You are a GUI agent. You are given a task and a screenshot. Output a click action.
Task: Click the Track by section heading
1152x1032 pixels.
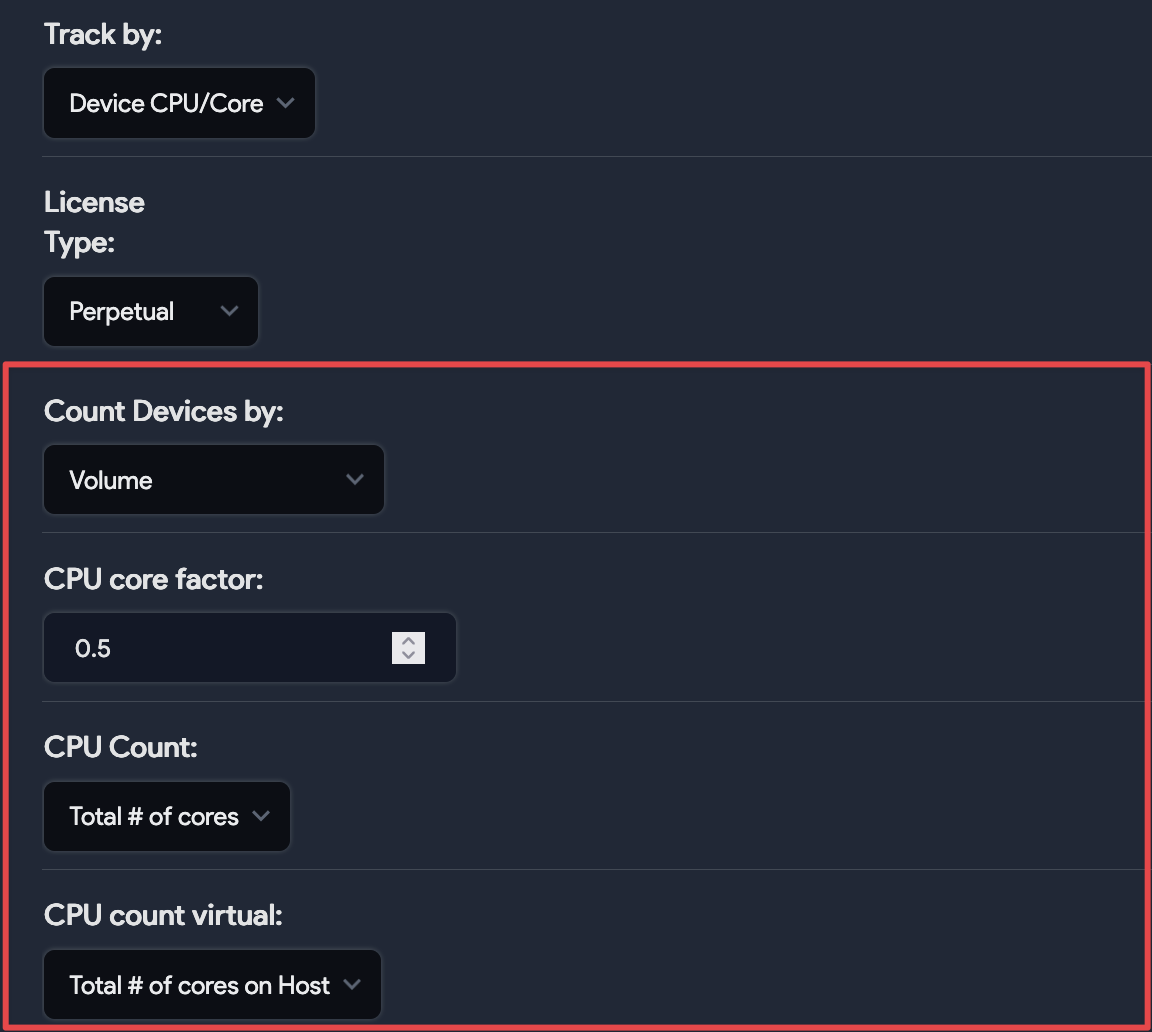[x=102, y=33]
